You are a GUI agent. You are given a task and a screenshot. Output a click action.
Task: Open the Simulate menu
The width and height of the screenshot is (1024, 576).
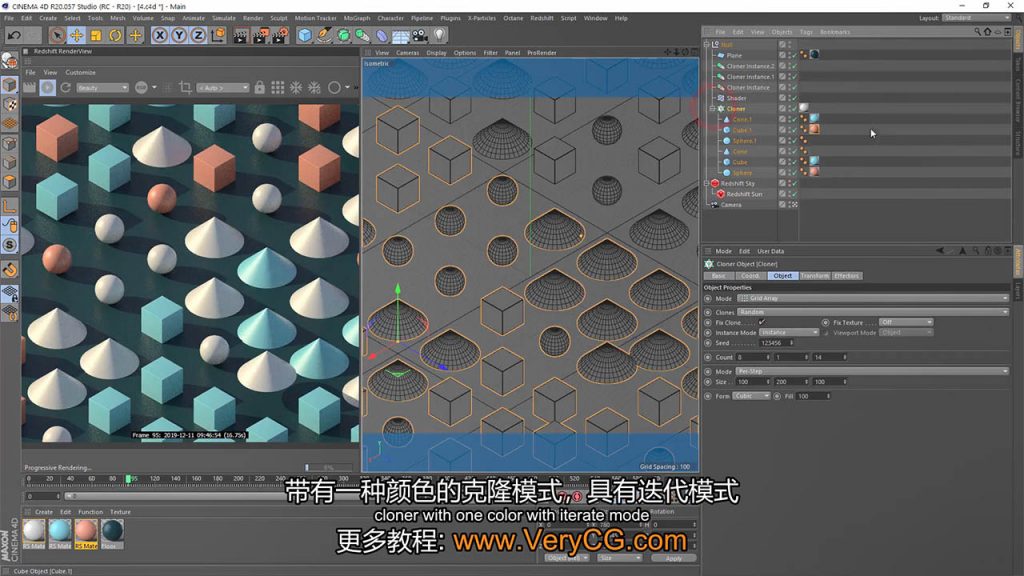tap(223, 18)
